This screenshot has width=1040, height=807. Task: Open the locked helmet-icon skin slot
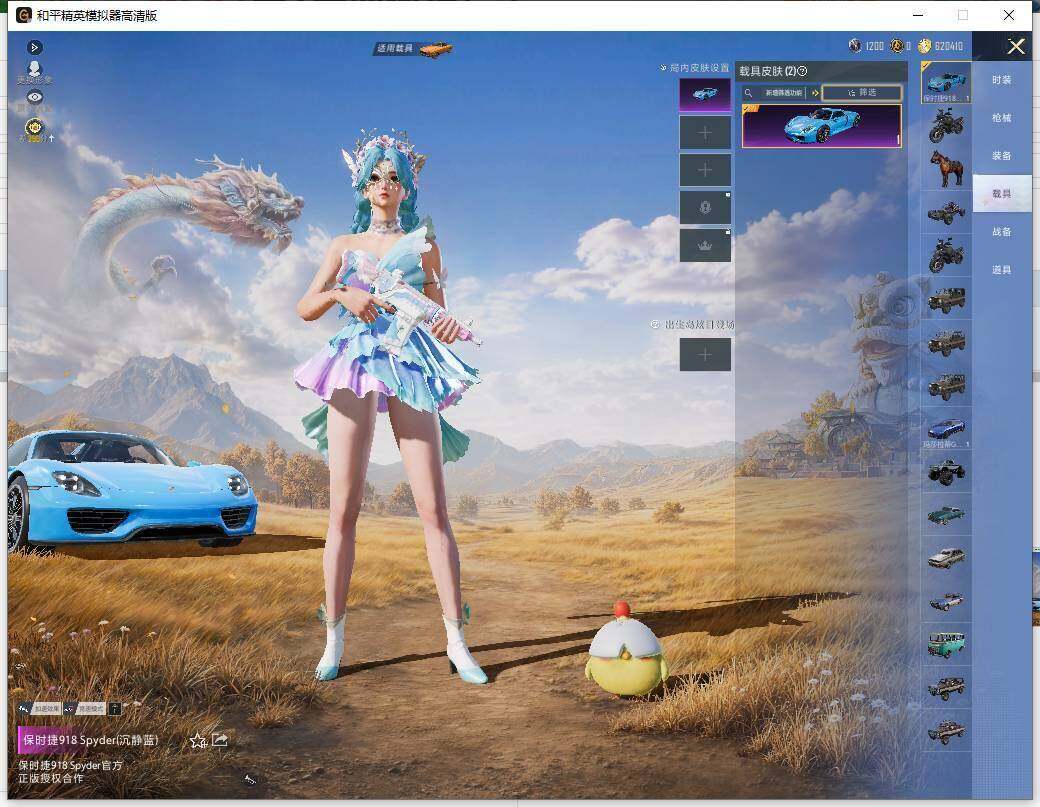[705, 208]
